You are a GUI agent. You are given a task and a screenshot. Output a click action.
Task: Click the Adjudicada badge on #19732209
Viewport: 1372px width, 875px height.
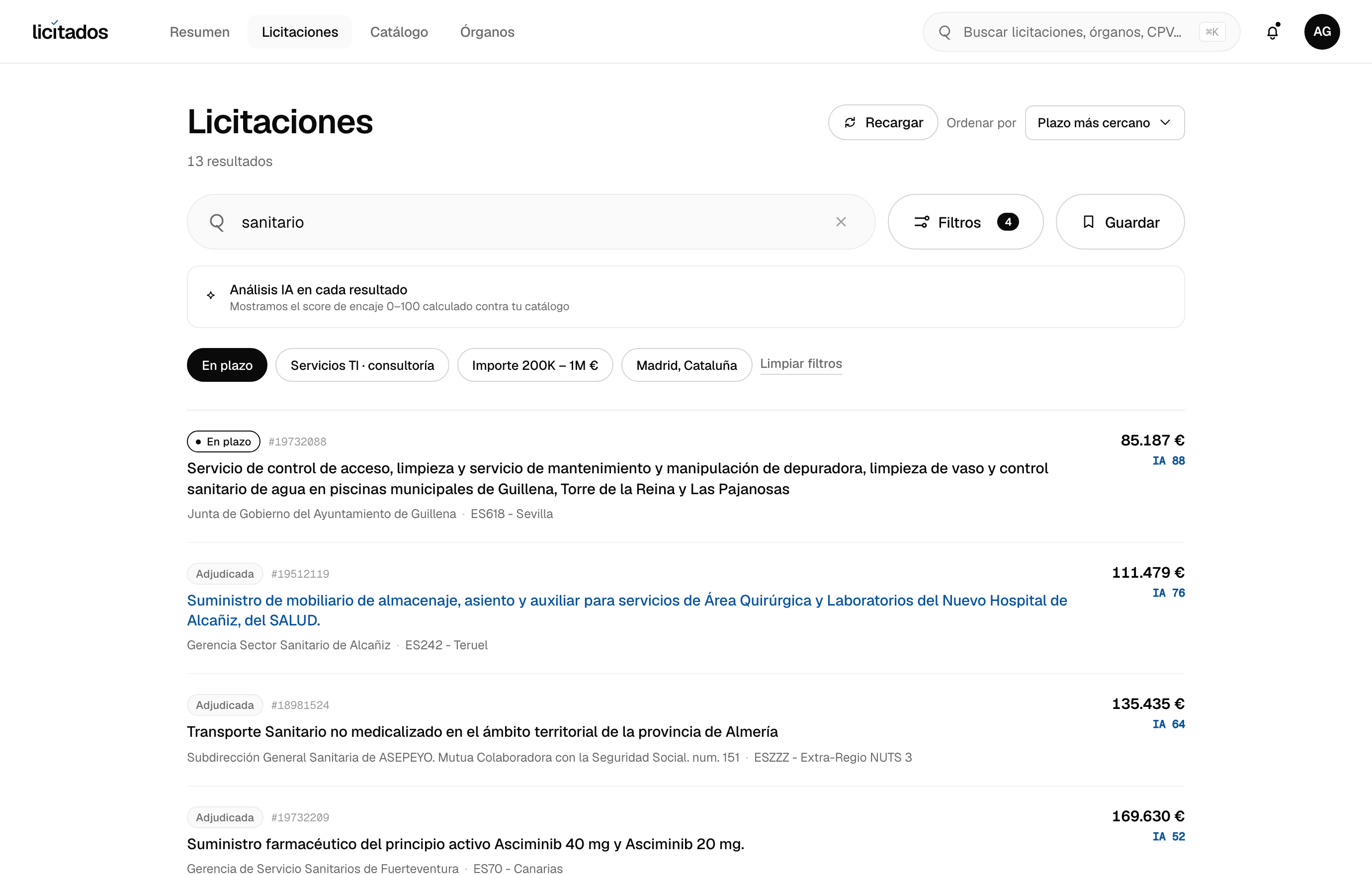(x=225, y=817)
